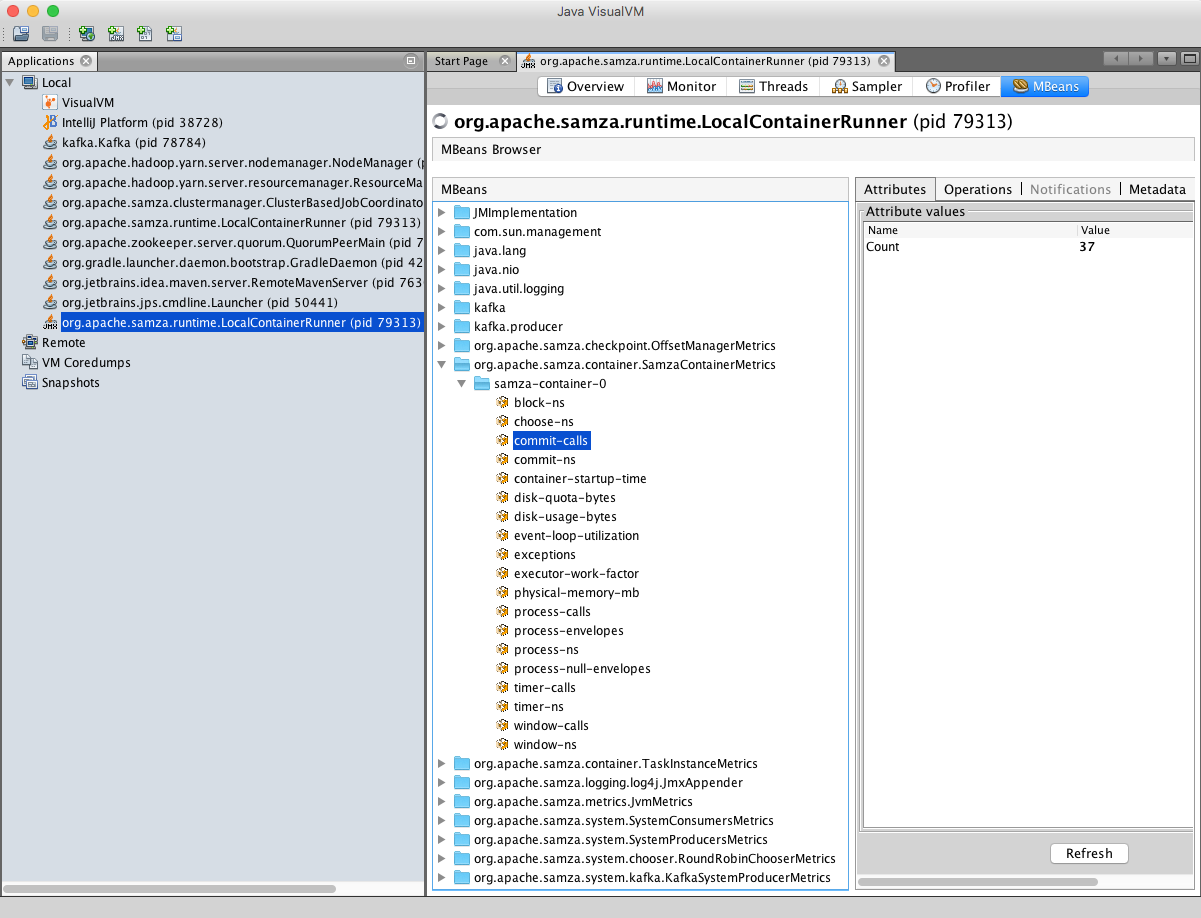Click Add Application Snapshot toolbar icon
This screenshot has width=1201, height=918.
pyautogui.click(x=174, y=34)
